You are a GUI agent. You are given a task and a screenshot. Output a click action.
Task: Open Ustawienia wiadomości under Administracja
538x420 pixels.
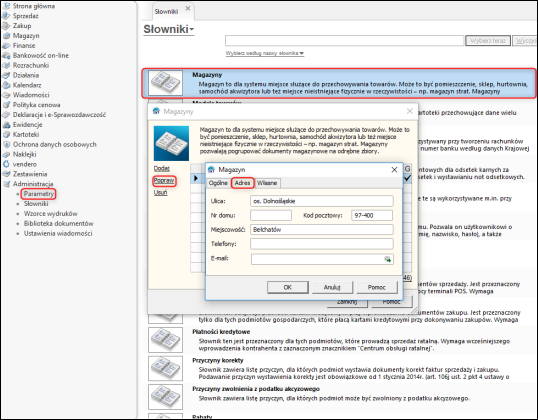pyautogui.click(x=58, y=233)
